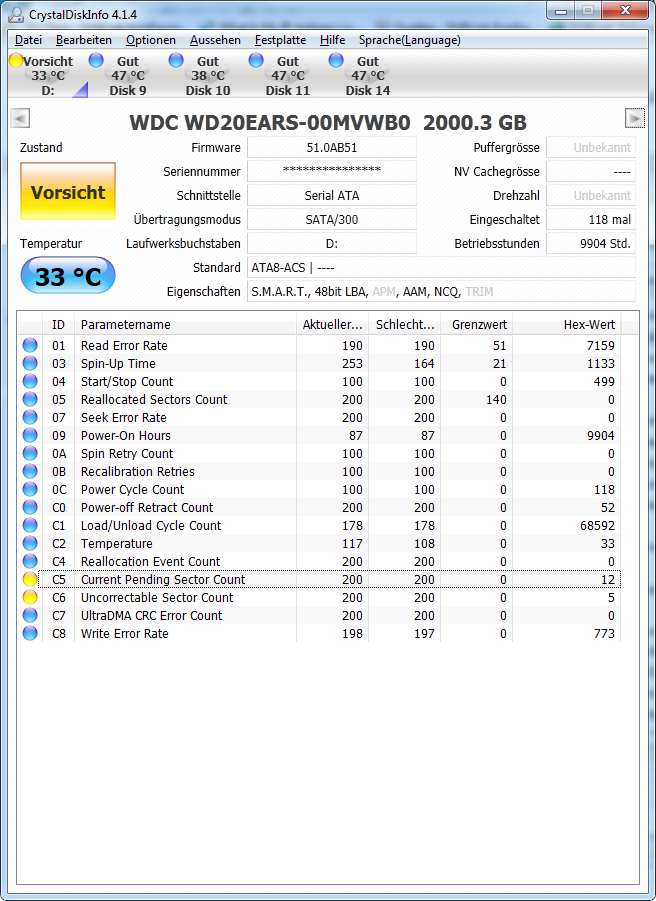Click the Schnittstelle field Serial ATA
This screenshot has width=656, height=901.
[x=332, y=195]
